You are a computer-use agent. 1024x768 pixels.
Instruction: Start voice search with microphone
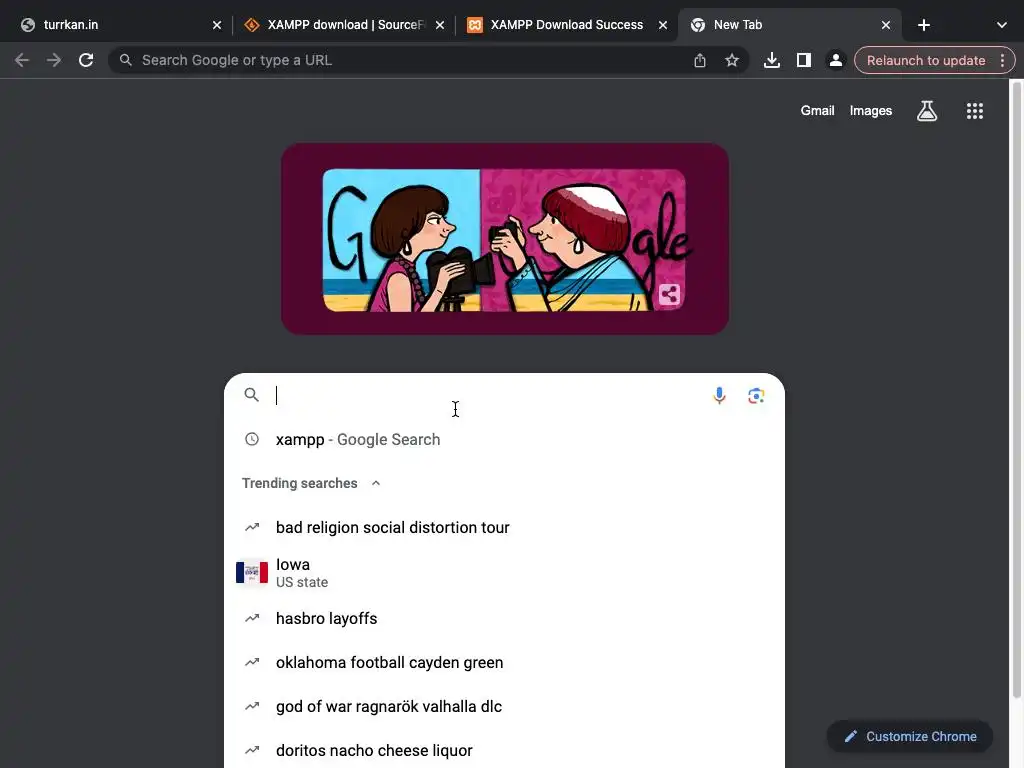(719, 396)
